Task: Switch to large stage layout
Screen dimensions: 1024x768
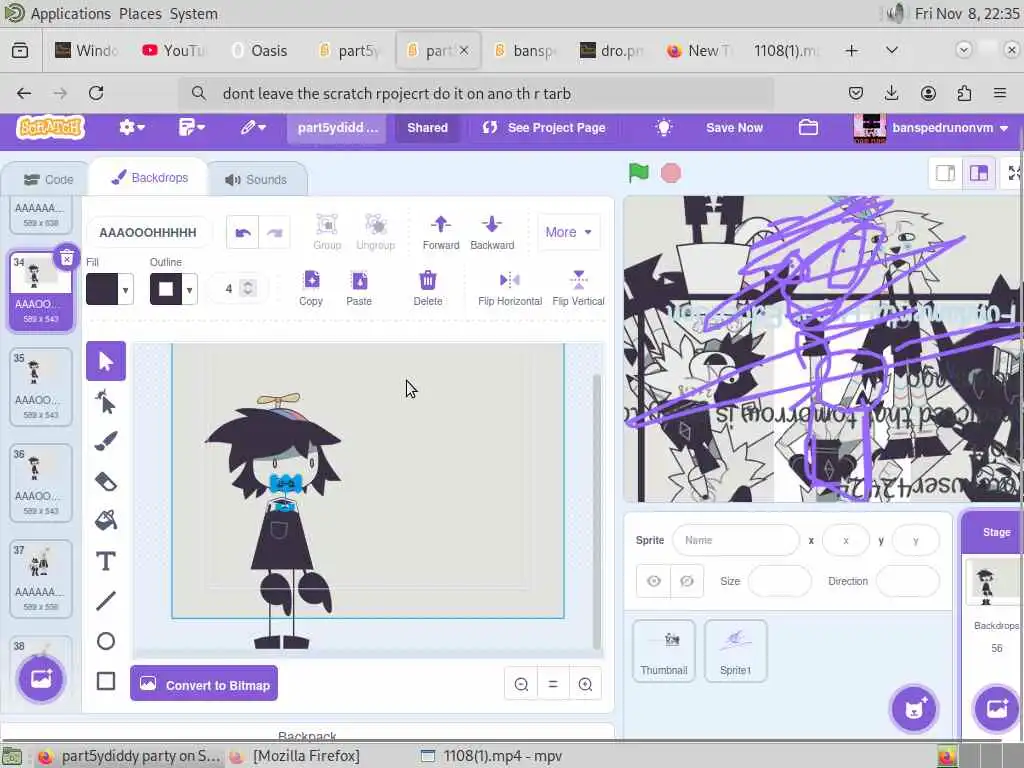Action: 978,173
